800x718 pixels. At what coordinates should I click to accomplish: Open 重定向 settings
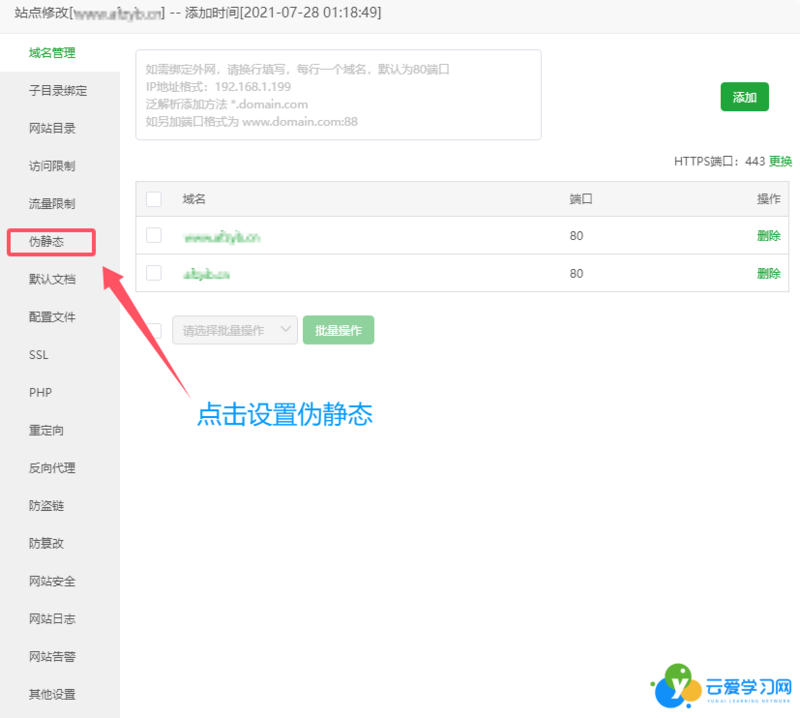pyautogui.click(x=46, y=430)
